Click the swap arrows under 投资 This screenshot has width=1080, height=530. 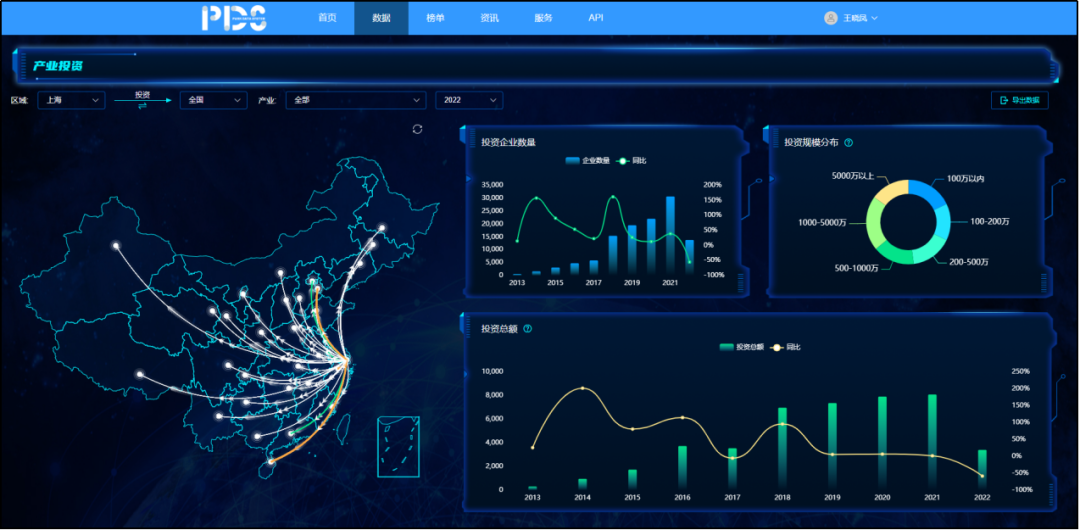coord(142,106)
